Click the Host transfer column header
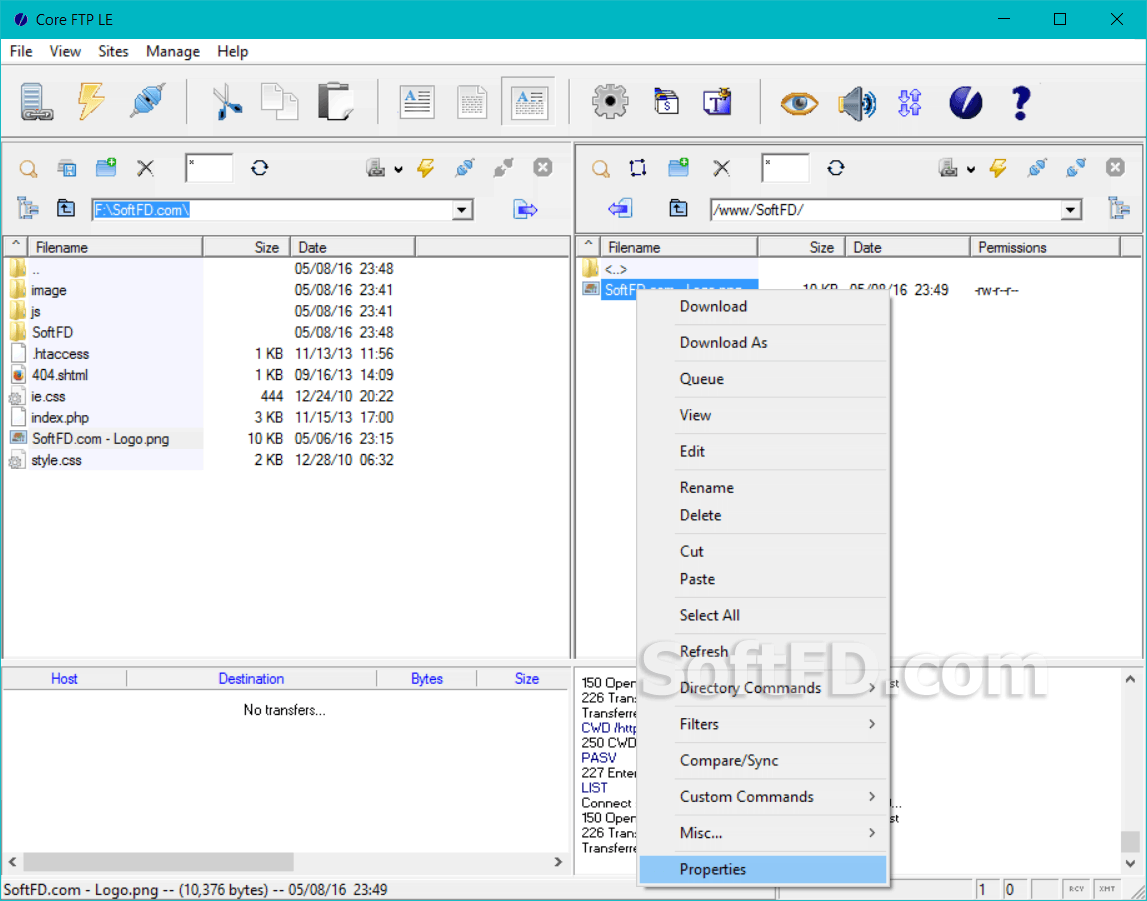Viewport: 1147px width, 901px height. 64,679
